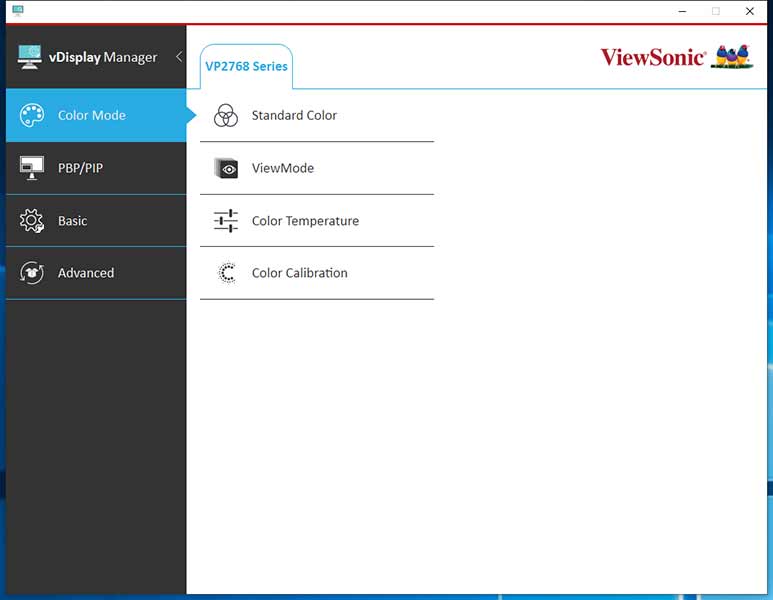Click the vDisplay Manager monitor logo icon

(30, 57)
